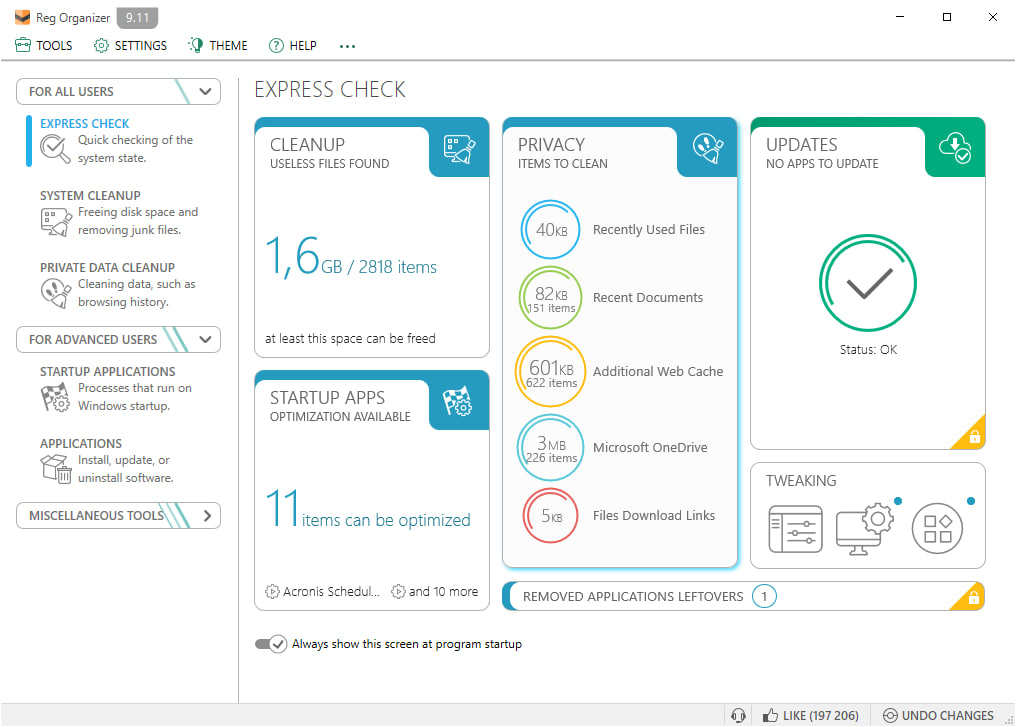Image resolution: width=1016 pixels, height=727 pixels.
Task: Click the headset support icon in status bar
Action: pos(738,715)
